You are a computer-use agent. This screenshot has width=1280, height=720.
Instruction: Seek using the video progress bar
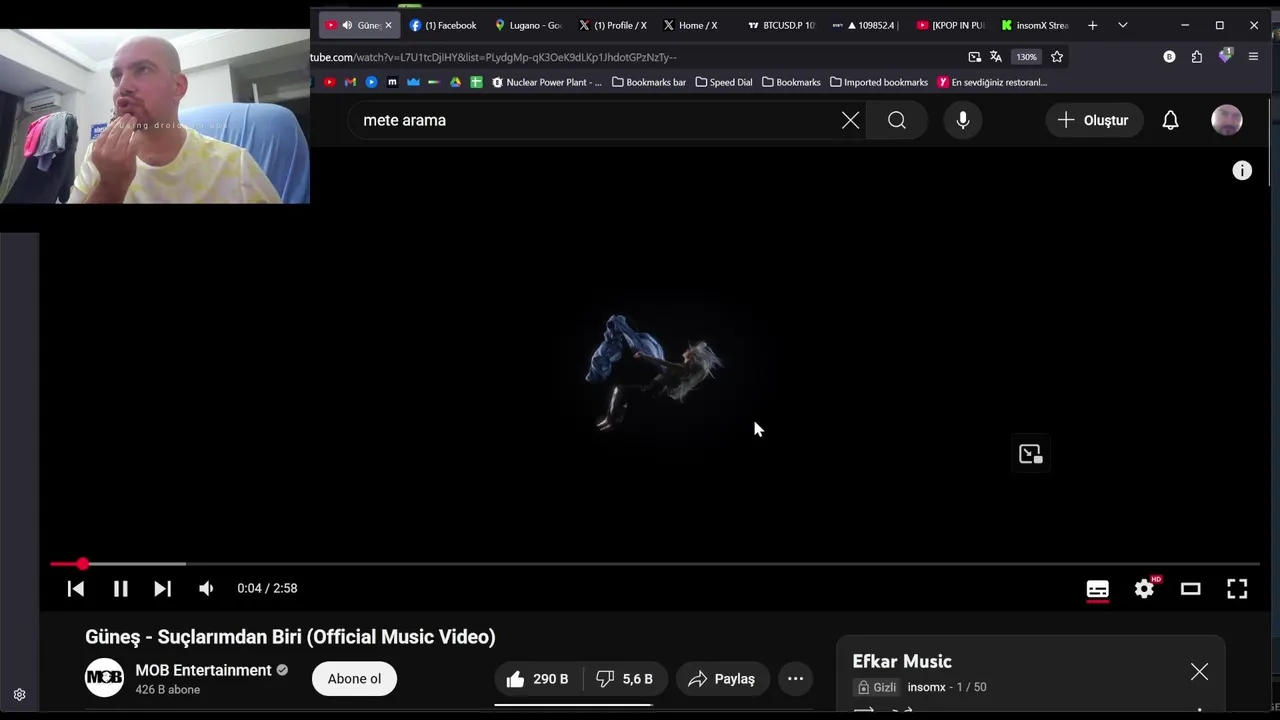(655, 564)
